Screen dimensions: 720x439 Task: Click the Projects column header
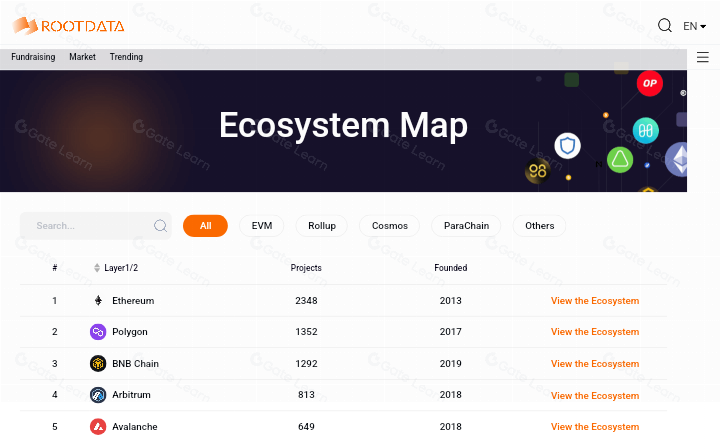[306, 268]
